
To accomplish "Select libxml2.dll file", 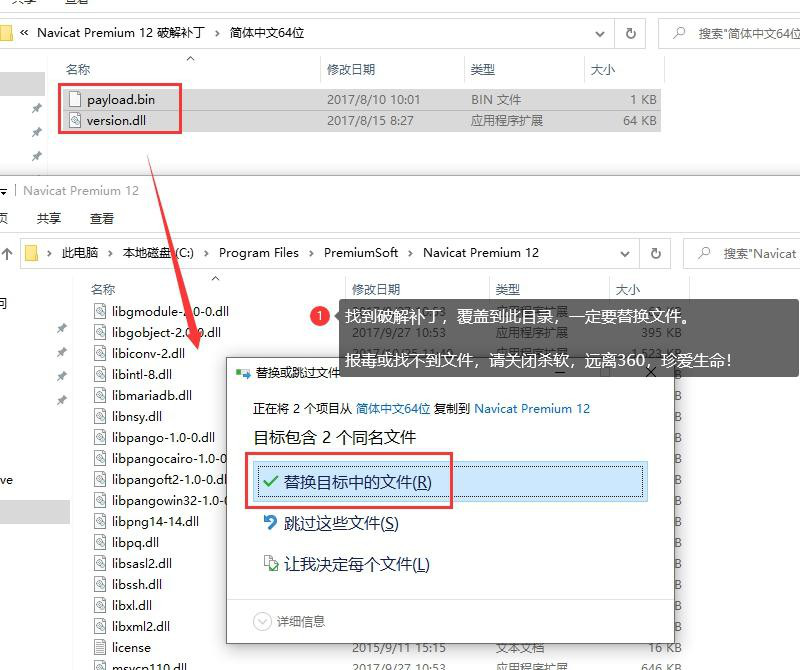I will click(141, 626).
